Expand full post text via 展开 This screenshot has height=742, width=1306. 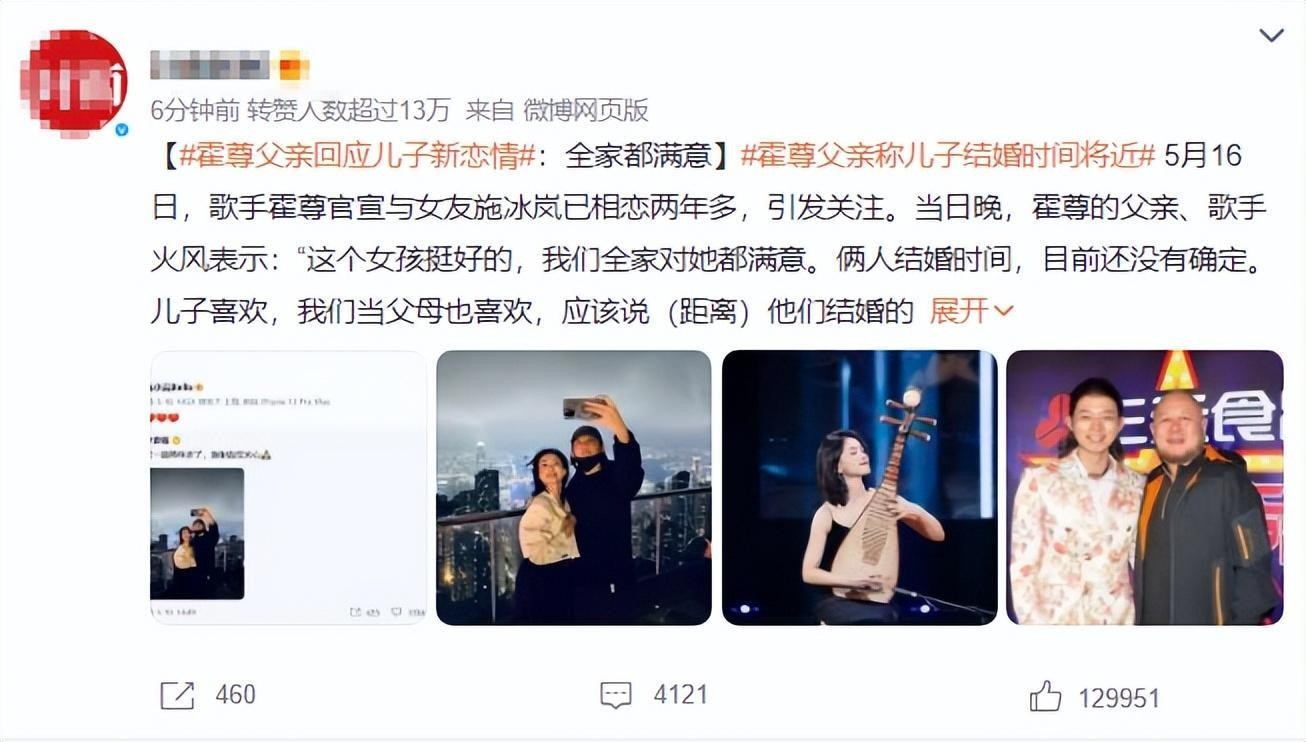pos(971,311)
